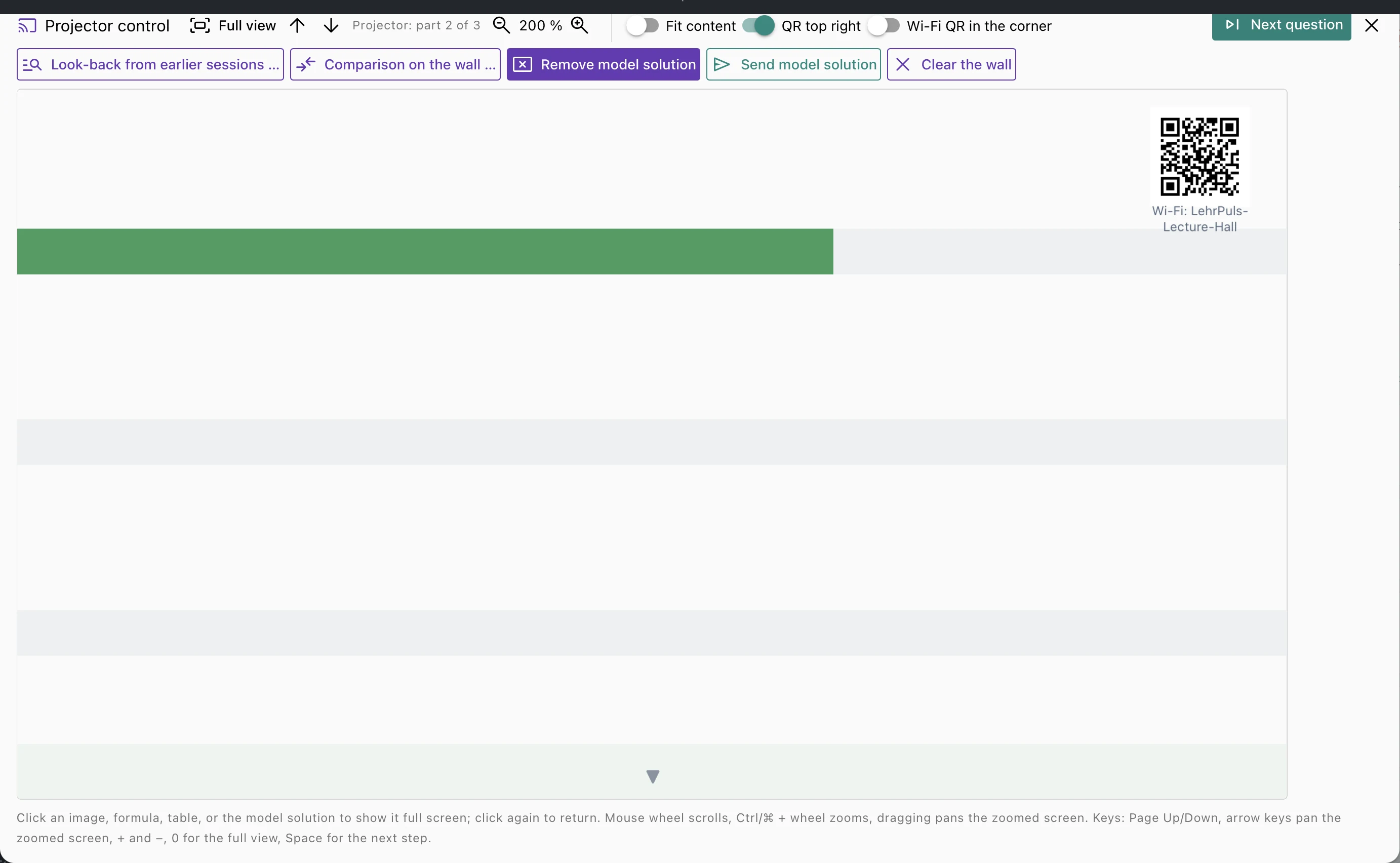Enable the Fit content switch
The height and width of the screenshot is (863, 1400).
tap(643, 26)
